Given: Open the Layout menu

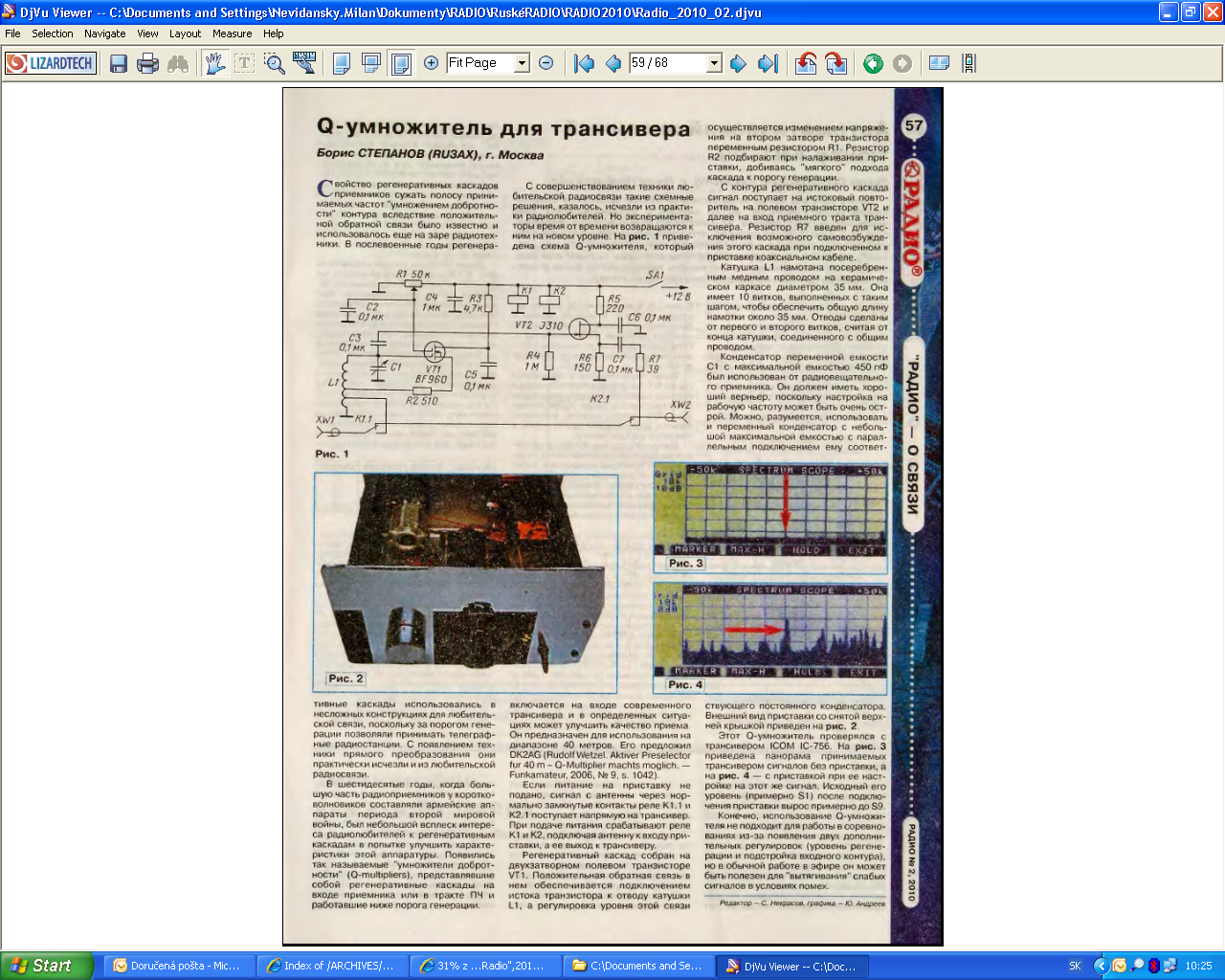Looking at the screenshot, I should [x=185, y=33].
